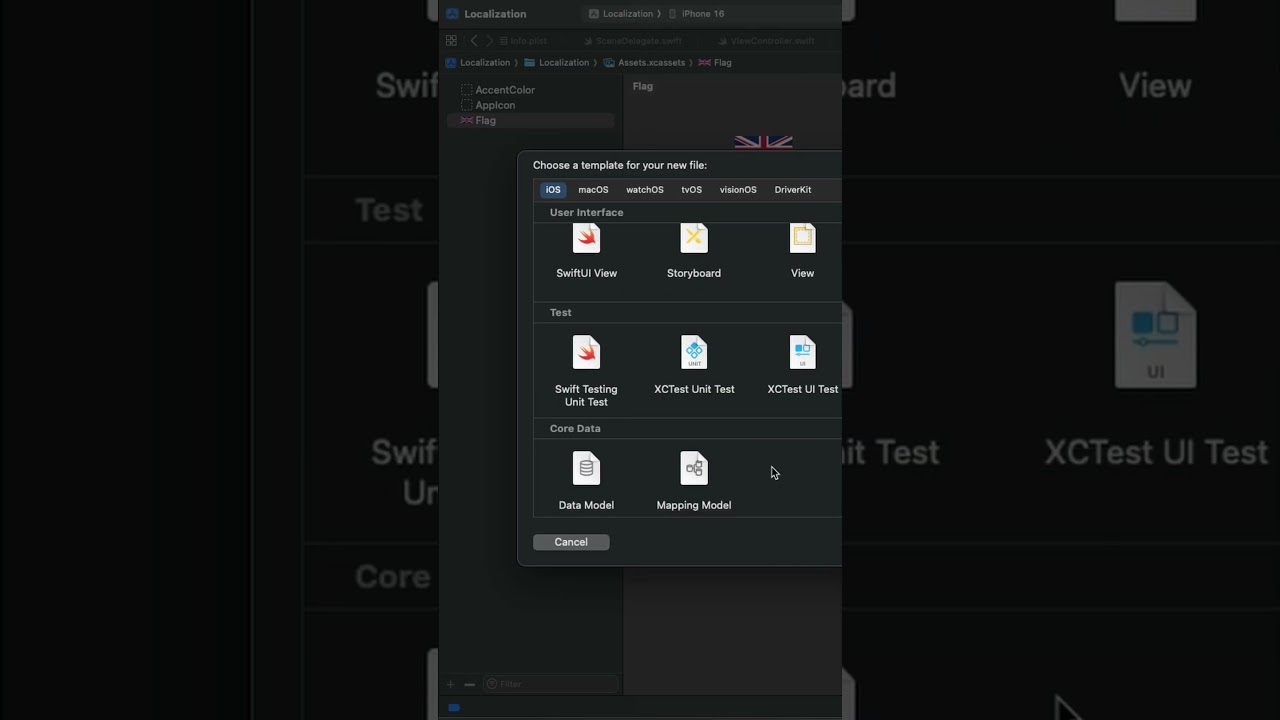
Task: Click Localization folder in the breadcrumb
Action: pos(557,62)
